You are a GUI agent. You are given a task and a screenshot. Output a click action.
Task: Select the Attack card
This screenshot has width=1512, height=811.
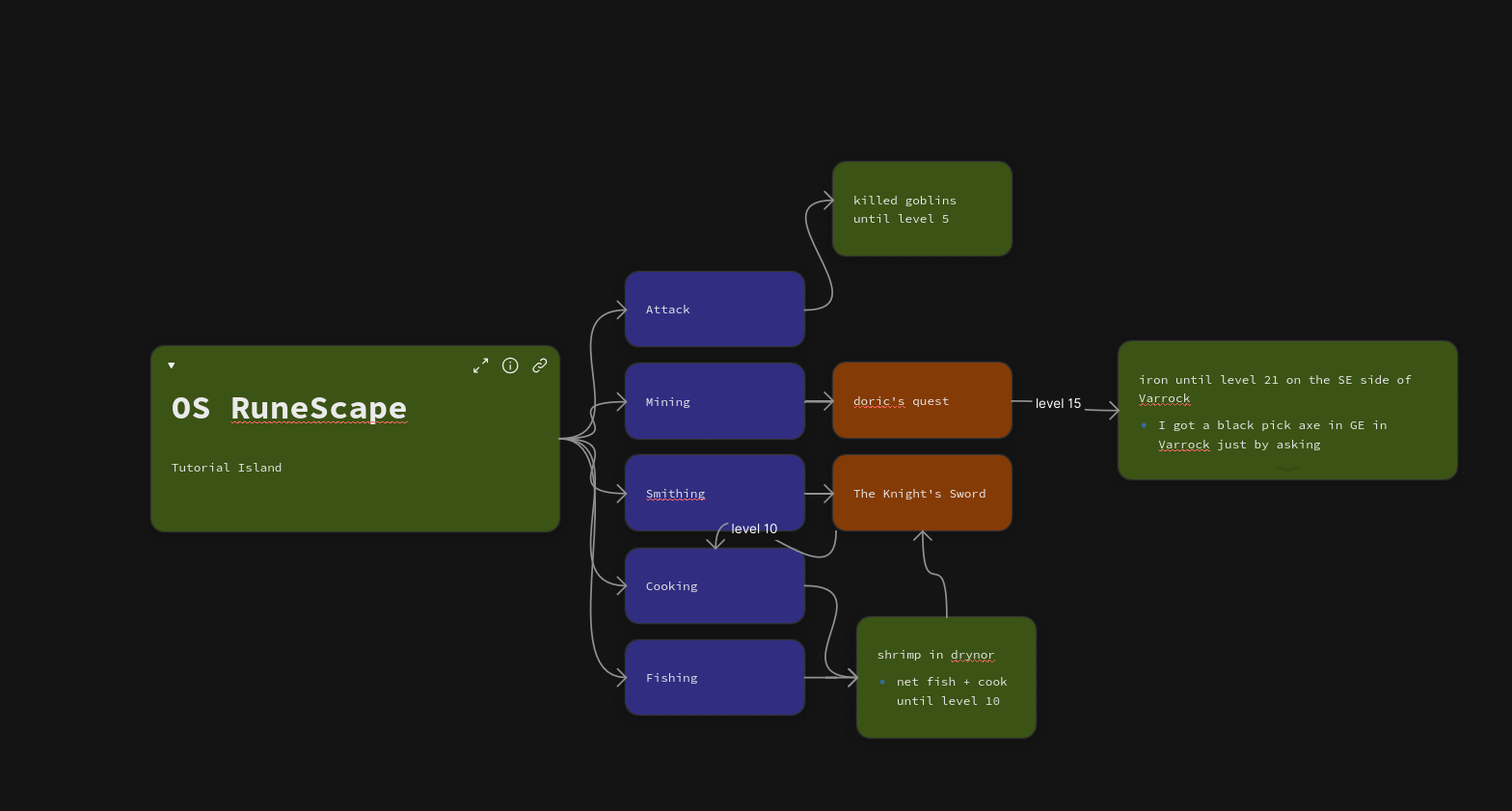point(715,310)
